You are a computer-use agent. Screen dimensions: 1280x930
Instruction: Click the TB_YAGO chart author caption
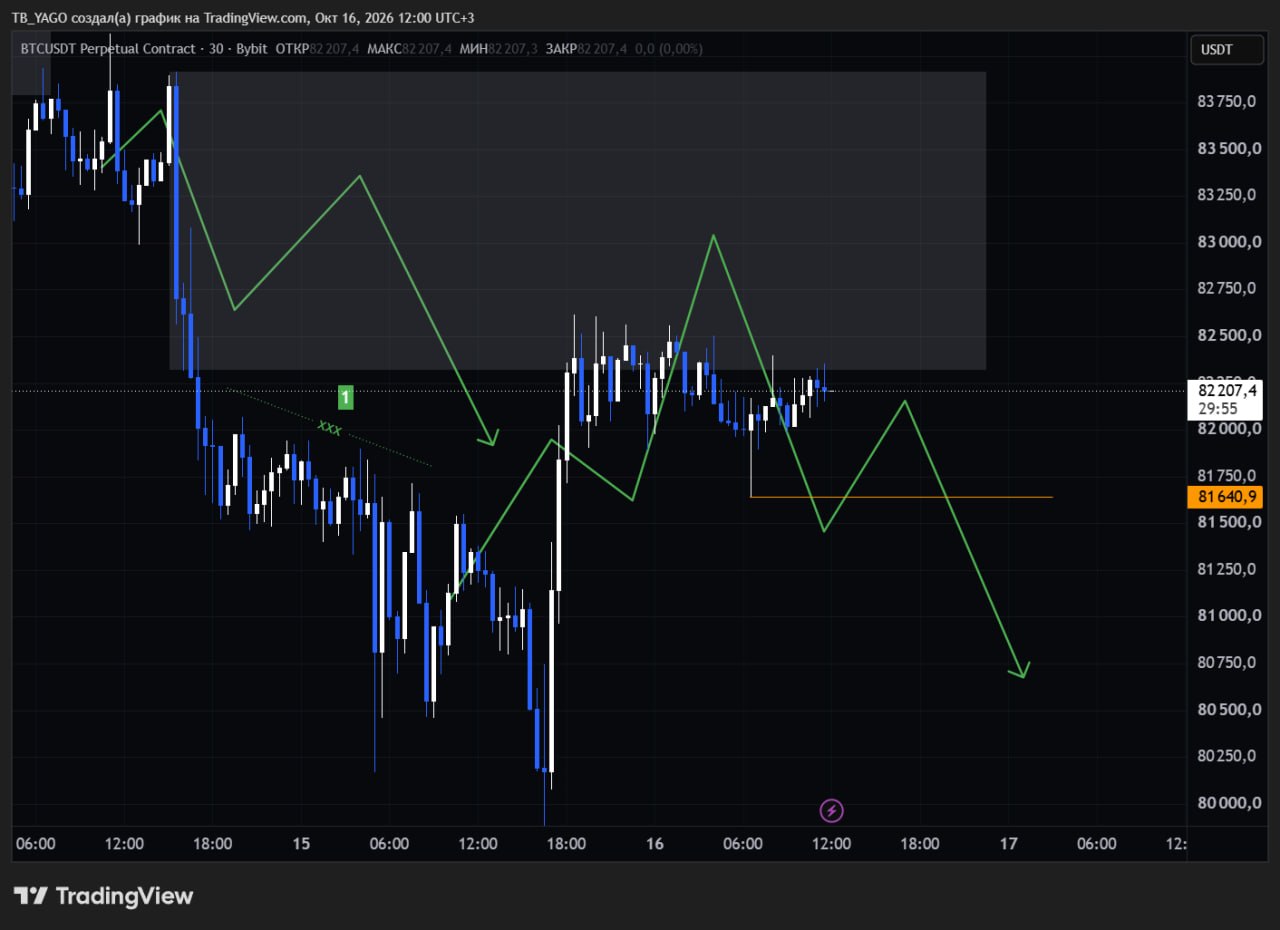pyautogui.click(x=243, y=18)
